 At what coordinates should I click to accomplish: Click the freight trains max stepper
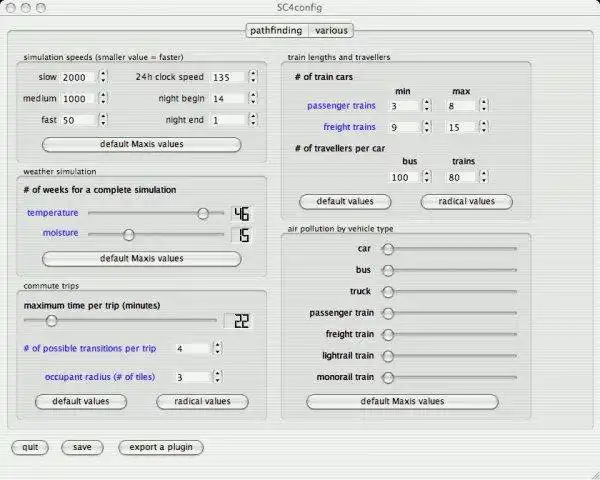[x=484, y=127]
